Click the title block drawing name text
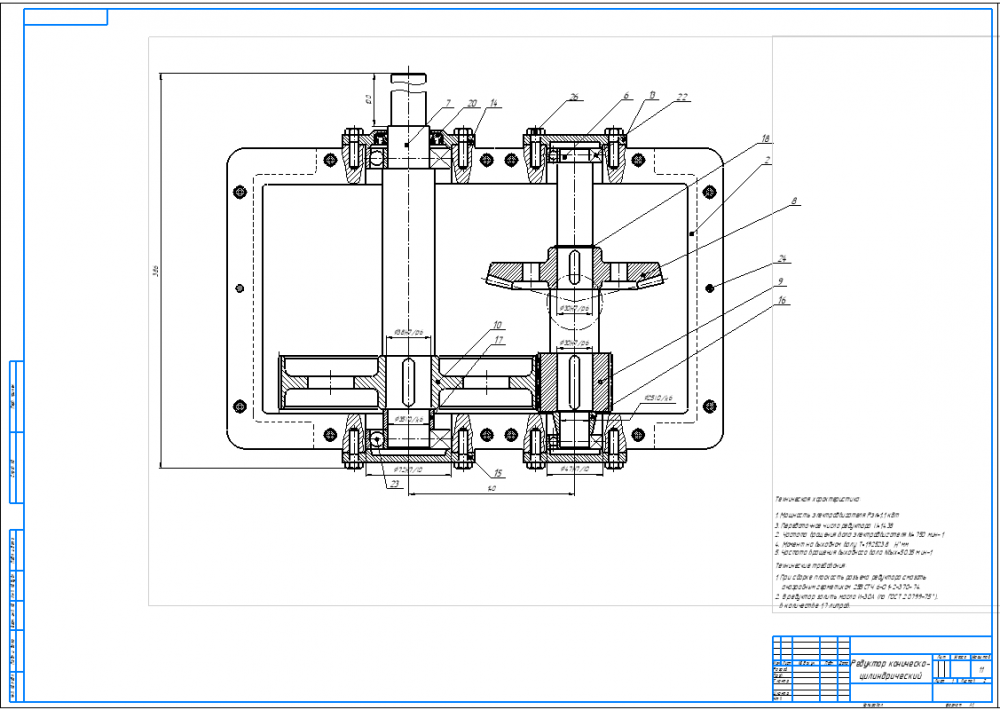This screenshot has width=1000, height=710. (891, 670)
